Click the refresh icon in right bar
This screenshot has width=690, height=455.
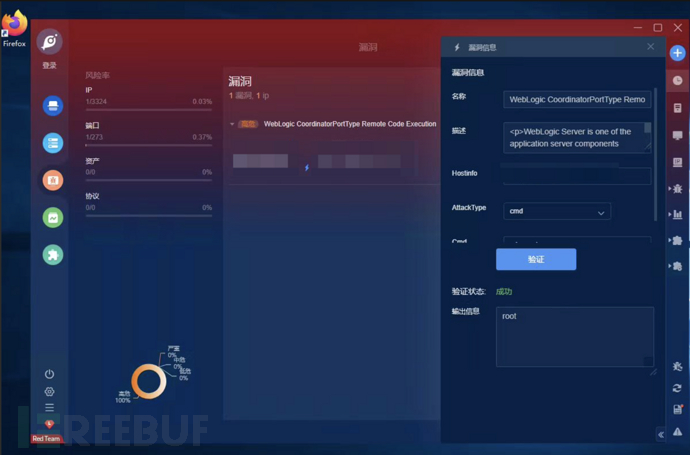point(677,388)
